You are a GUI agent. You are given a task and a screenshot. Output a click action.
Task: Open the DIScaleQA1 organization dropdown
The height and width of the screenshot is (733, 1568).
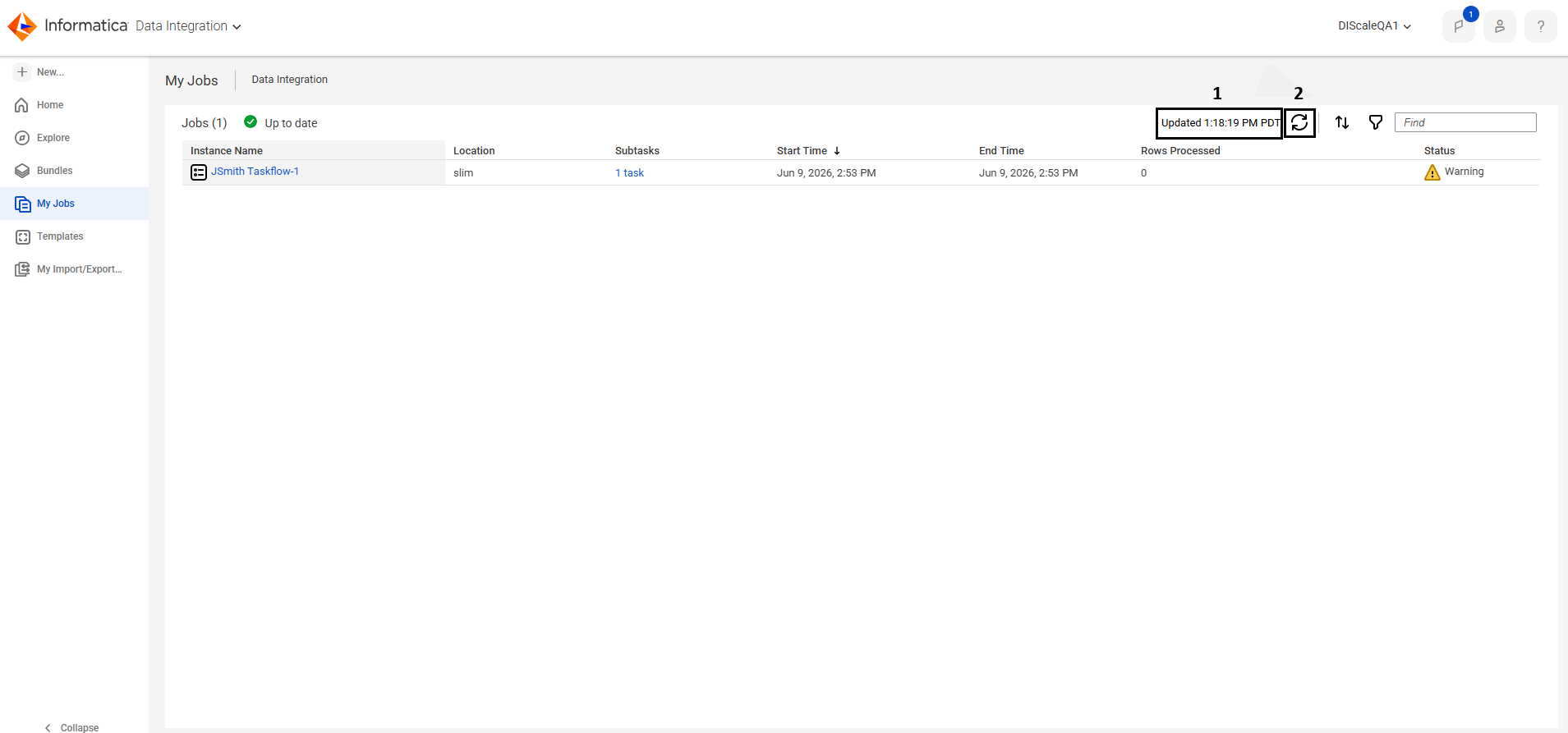(x=1374, y=26)
